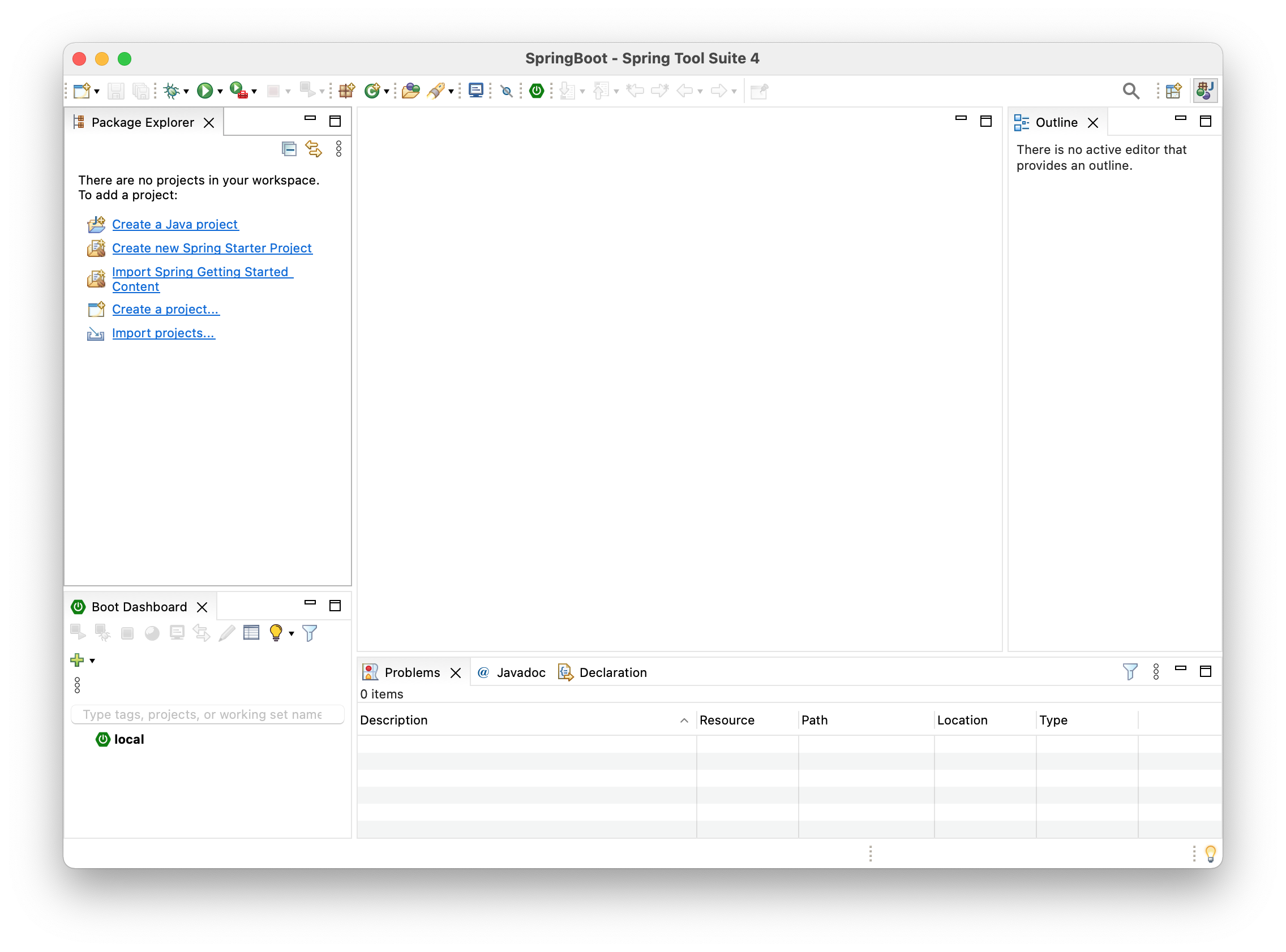Open the light bulb dropdown in Boot Dashboard
Viewport: 1286px width, 952px height.
tap(292, 633)
